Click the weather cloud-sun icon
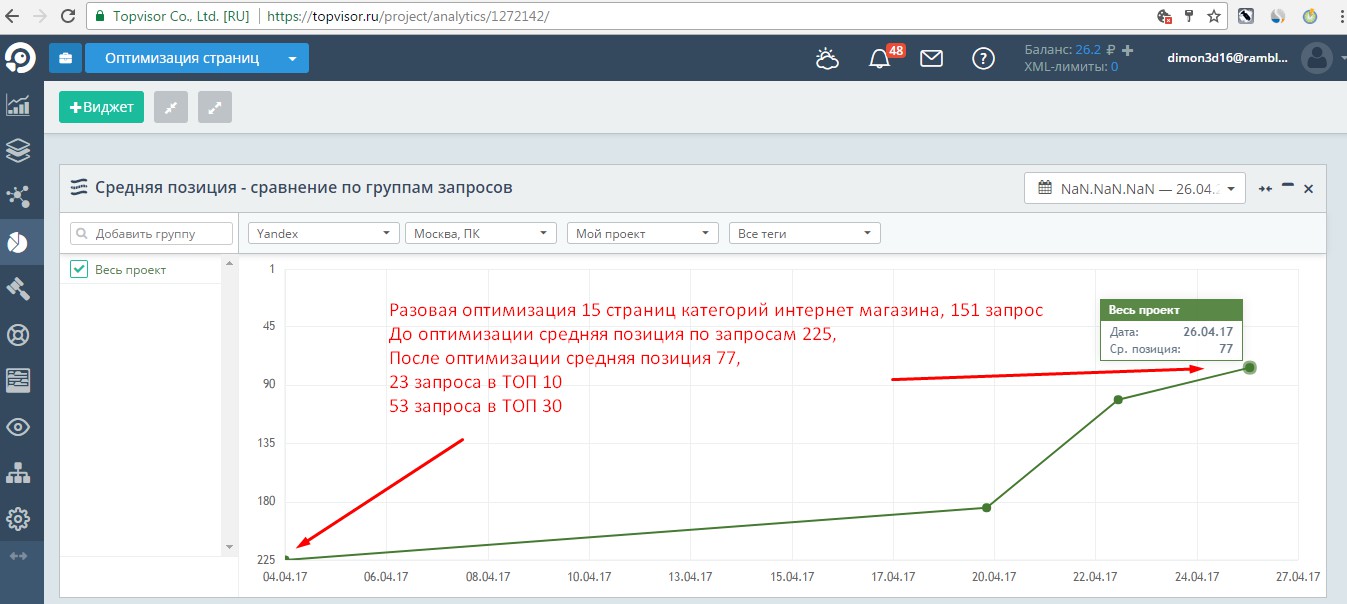Viewport: 1347px width, 604px height. 827,59
